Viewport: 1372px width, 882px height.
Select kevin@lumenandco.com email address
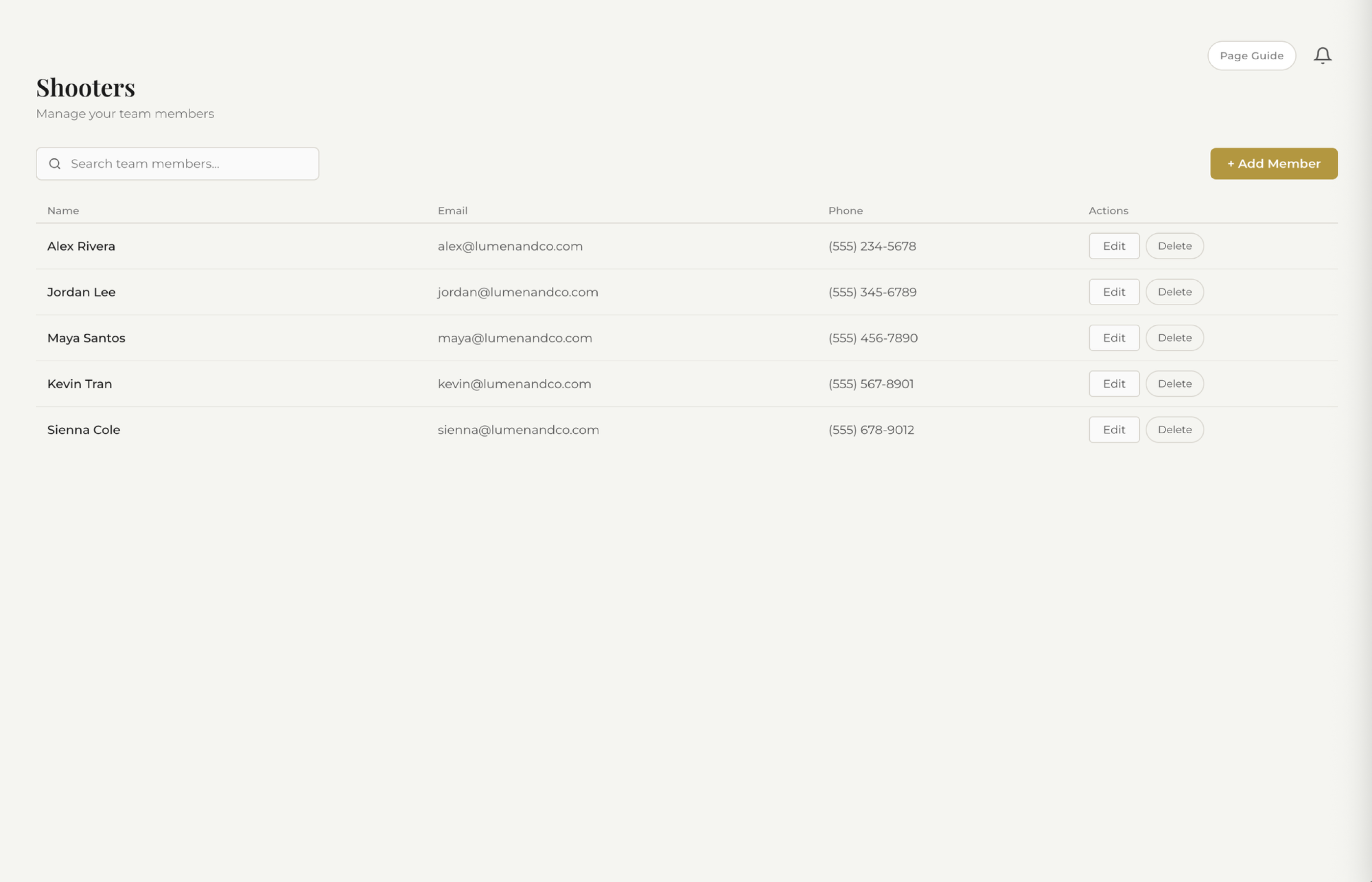pyautogui.click(x=514, y=383)
